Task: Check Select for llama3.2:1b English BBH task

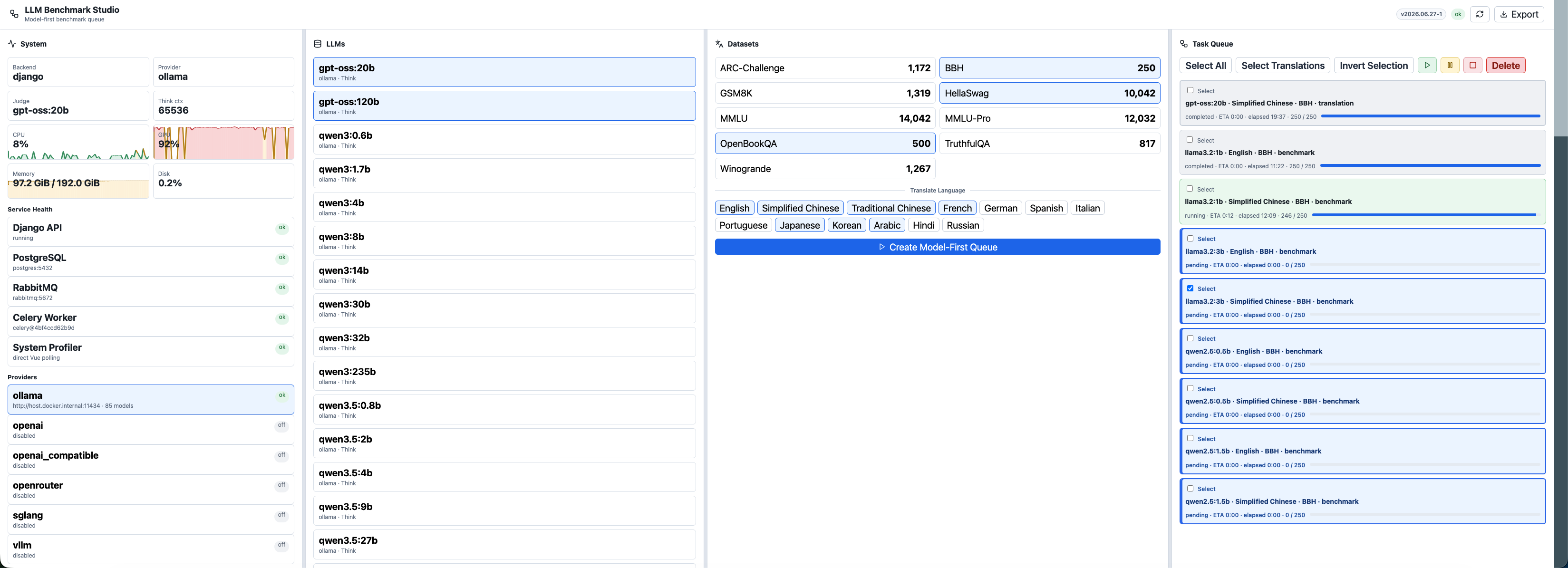Action: point(1190,139)
